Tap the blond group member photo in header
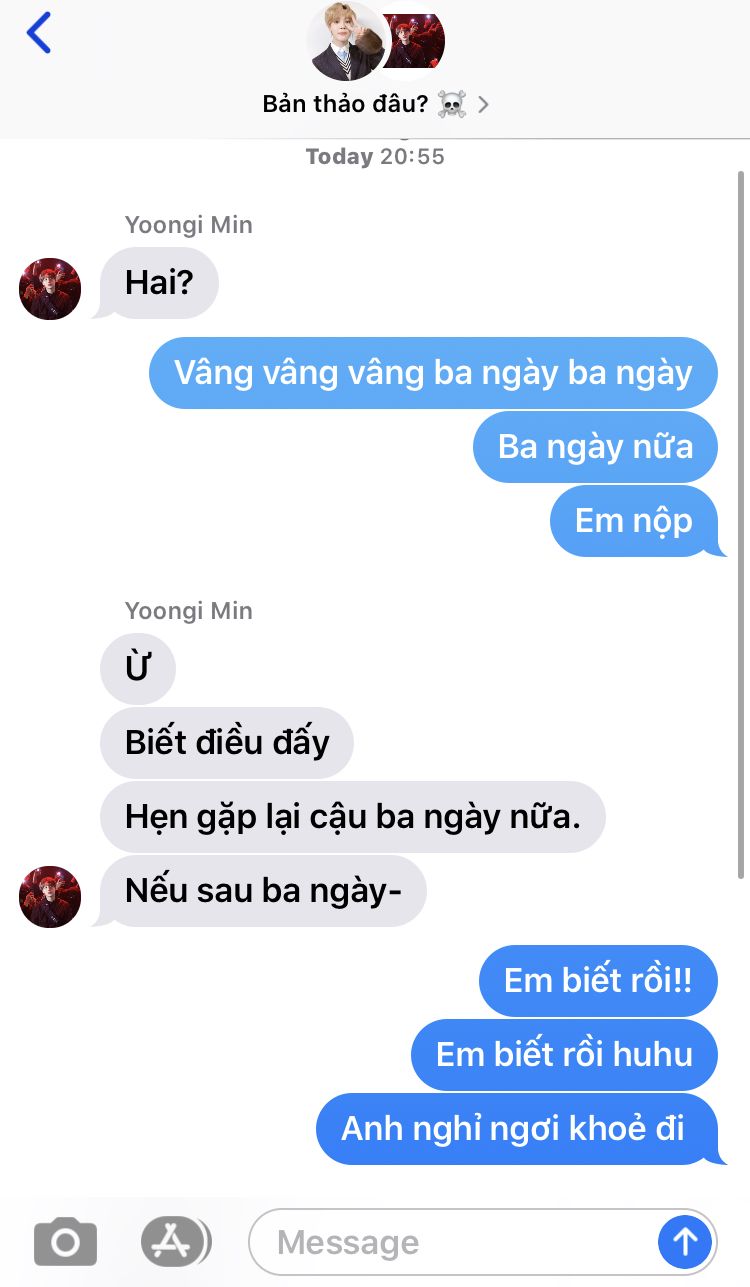This screenshot has height=1287, width=750. [346, 42]
